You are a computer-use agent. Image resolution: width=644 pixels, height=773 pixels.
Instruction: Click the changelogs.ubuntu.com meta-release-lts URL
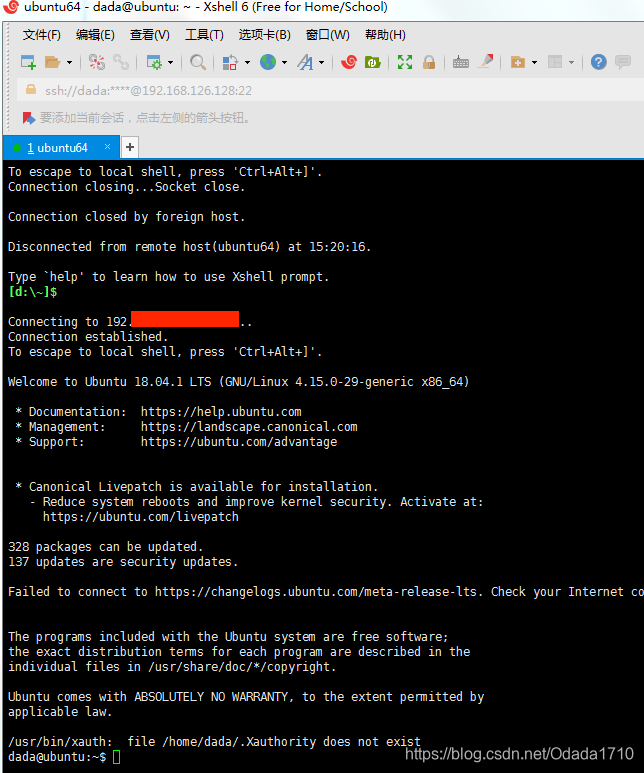coord(316,592)
